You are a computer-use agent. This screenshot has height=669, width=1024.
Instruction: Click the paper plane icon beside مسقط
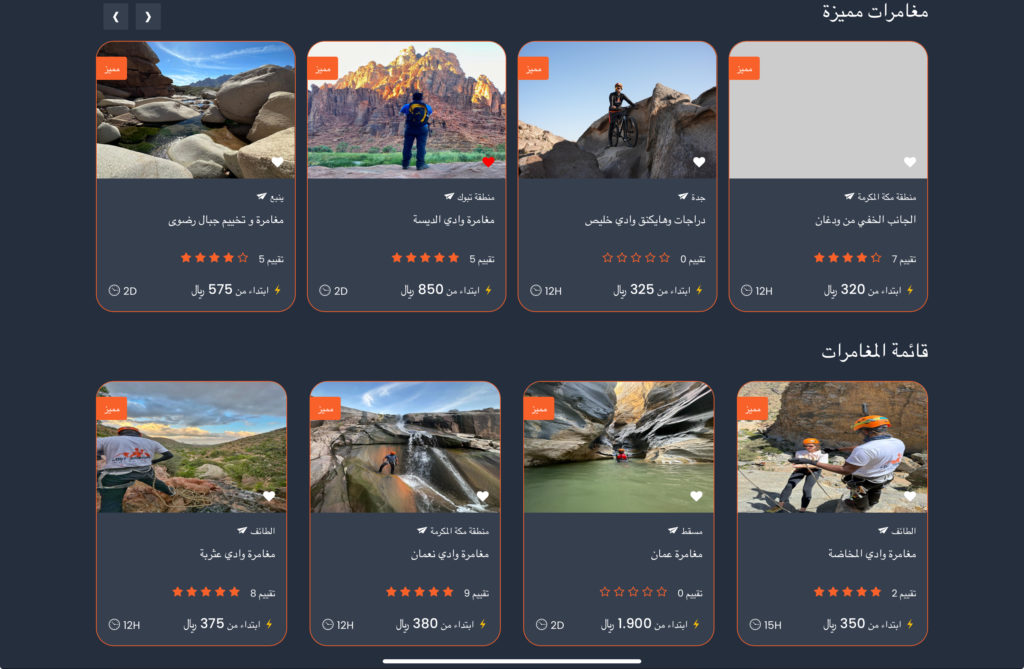673,530
